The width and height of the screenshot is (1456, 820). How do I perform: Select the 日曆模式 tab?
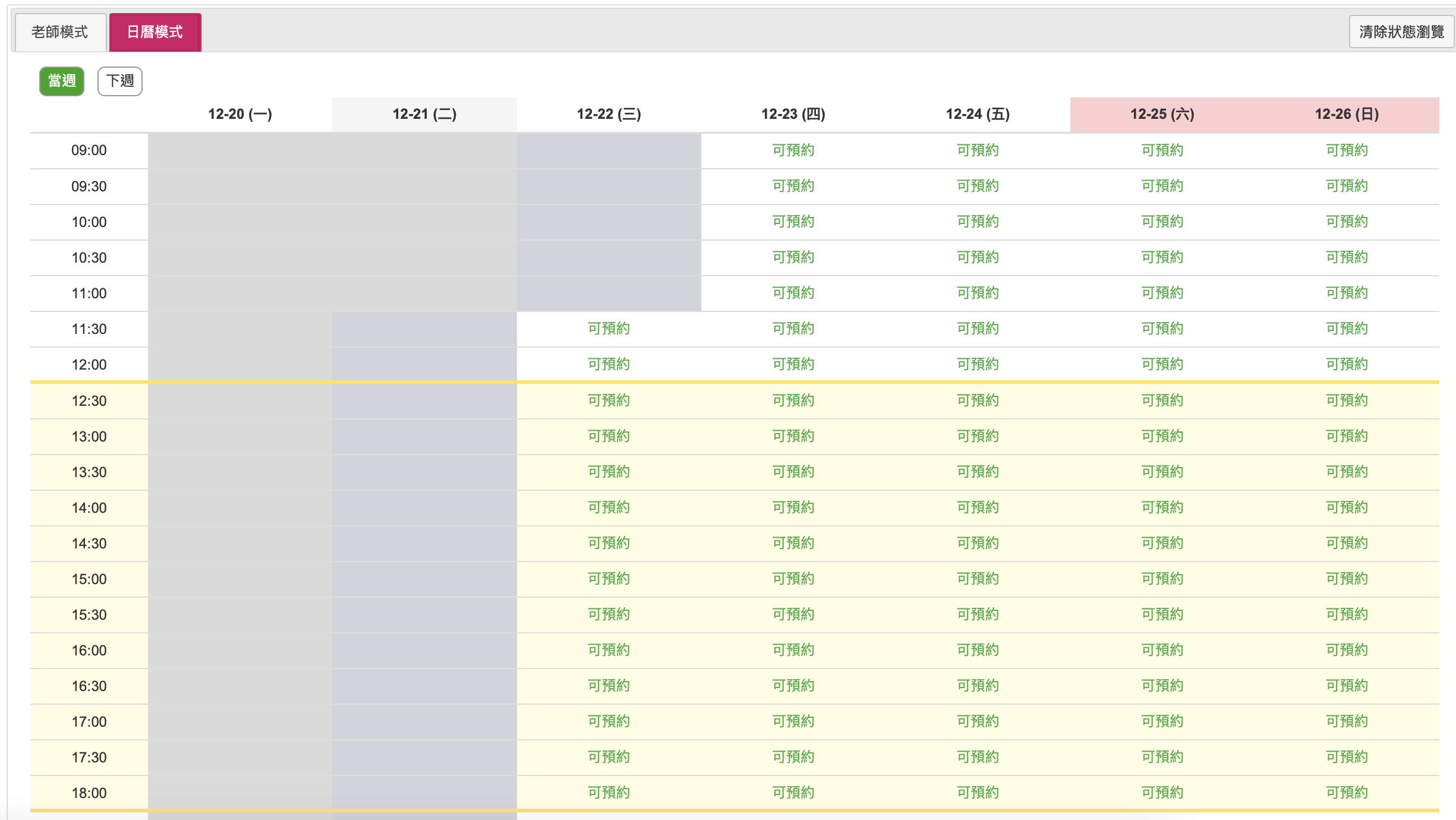click(155, 32)
